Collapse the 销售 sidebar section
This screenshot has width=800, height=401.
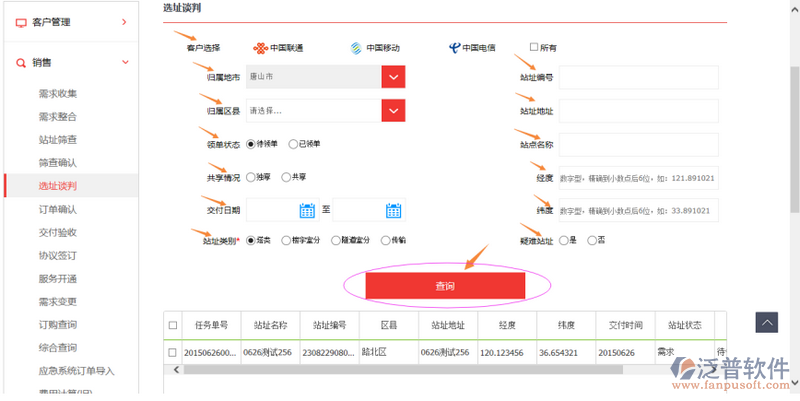coord(124,63)
